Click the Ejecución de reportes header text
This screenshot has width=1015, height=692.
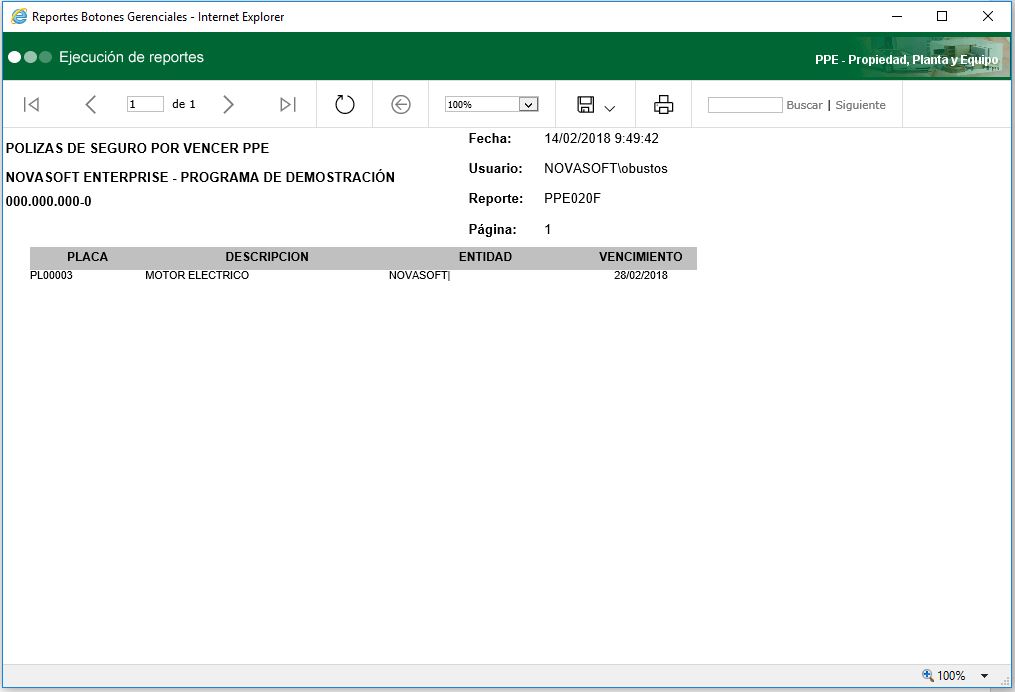tap(131, 57)
